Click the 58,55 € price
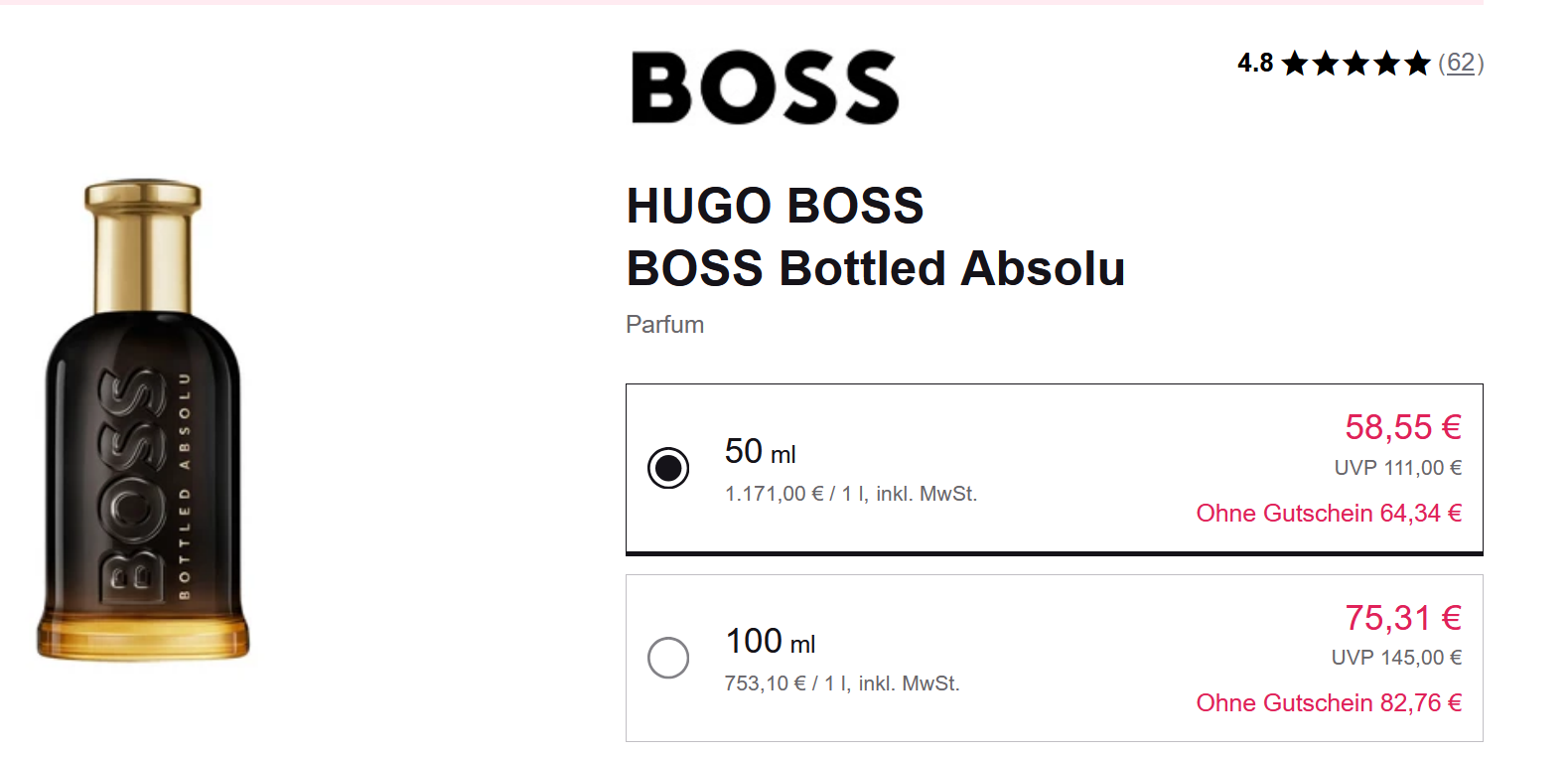This screenshot has width=1568, height=757. pyautogui.click(x=1402, y=427)
